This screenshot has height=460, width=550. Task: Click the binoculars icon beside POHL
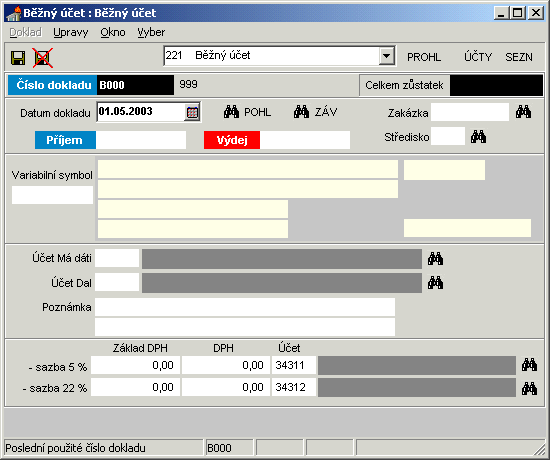(232, 112)
